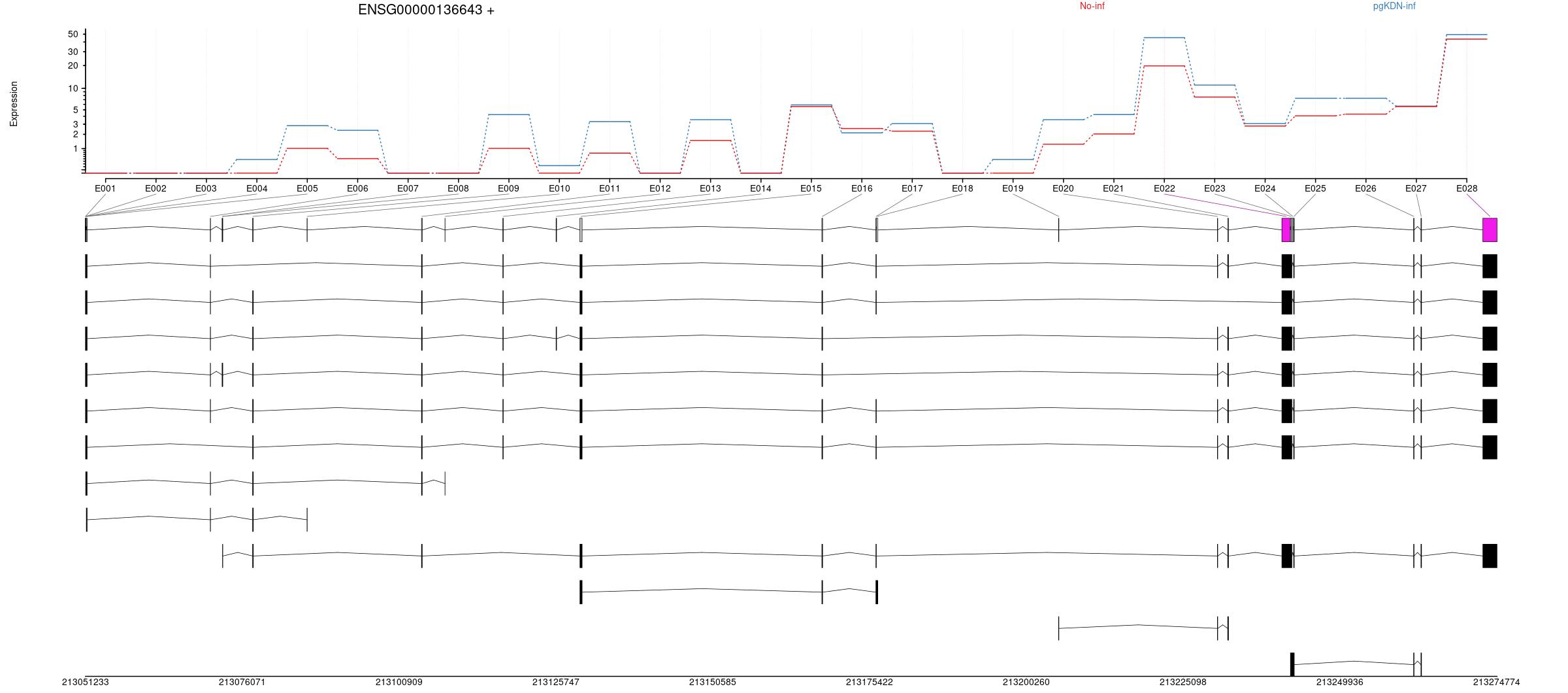This screenshot has width=1568, height=693.
Task: Click exon label E028
Action: click(x=1467, y=188)
